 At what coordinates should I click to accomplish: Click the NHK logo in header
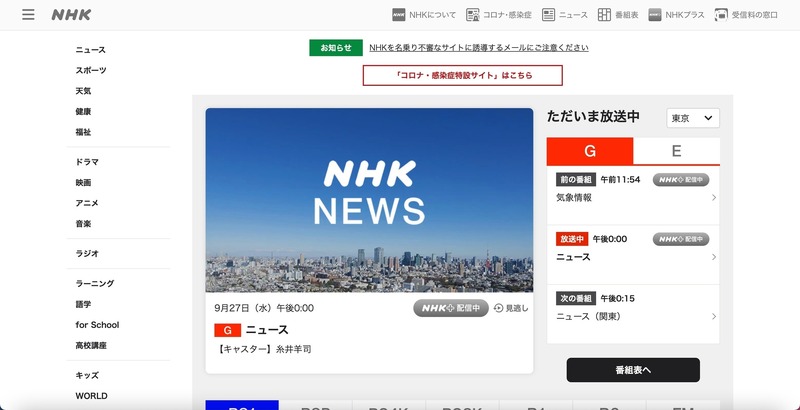71,15
